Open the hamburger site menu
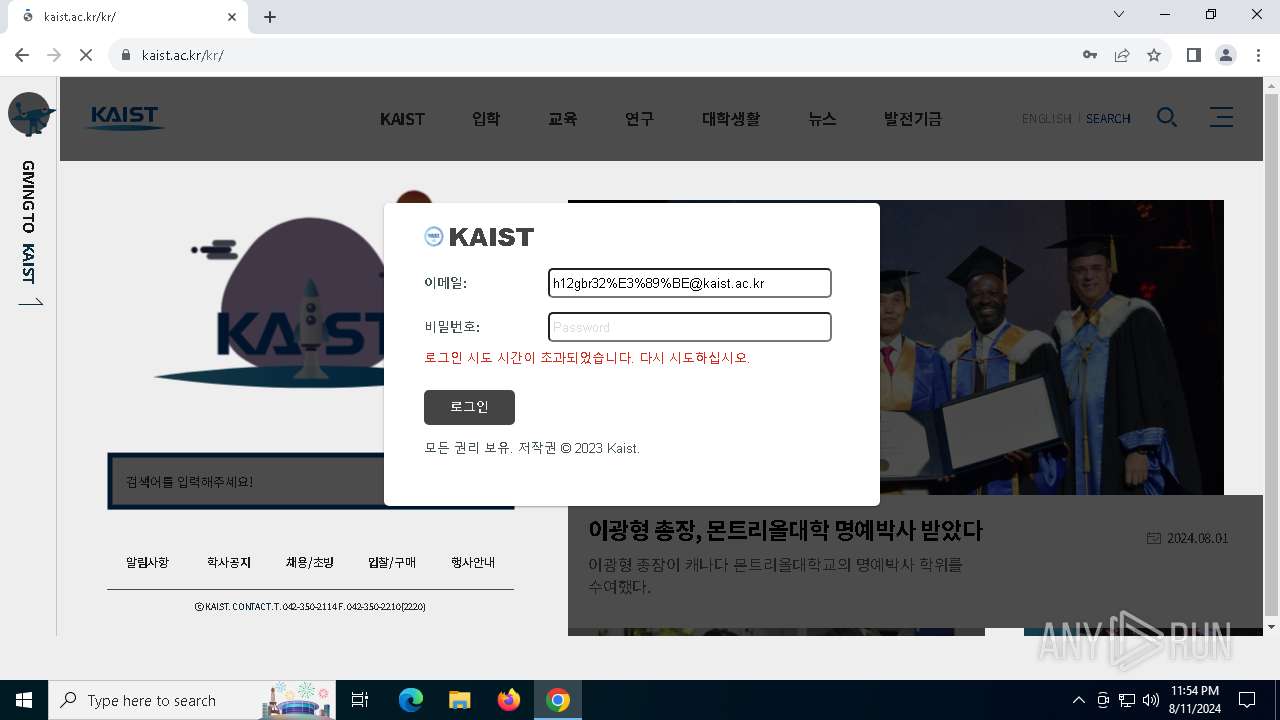 point(1221,118)
